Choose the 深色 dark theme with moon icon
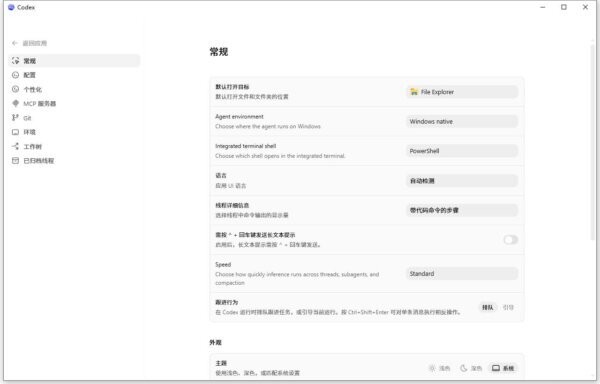The width and height of the screenshot is (600, 384). tap(471, 368)
